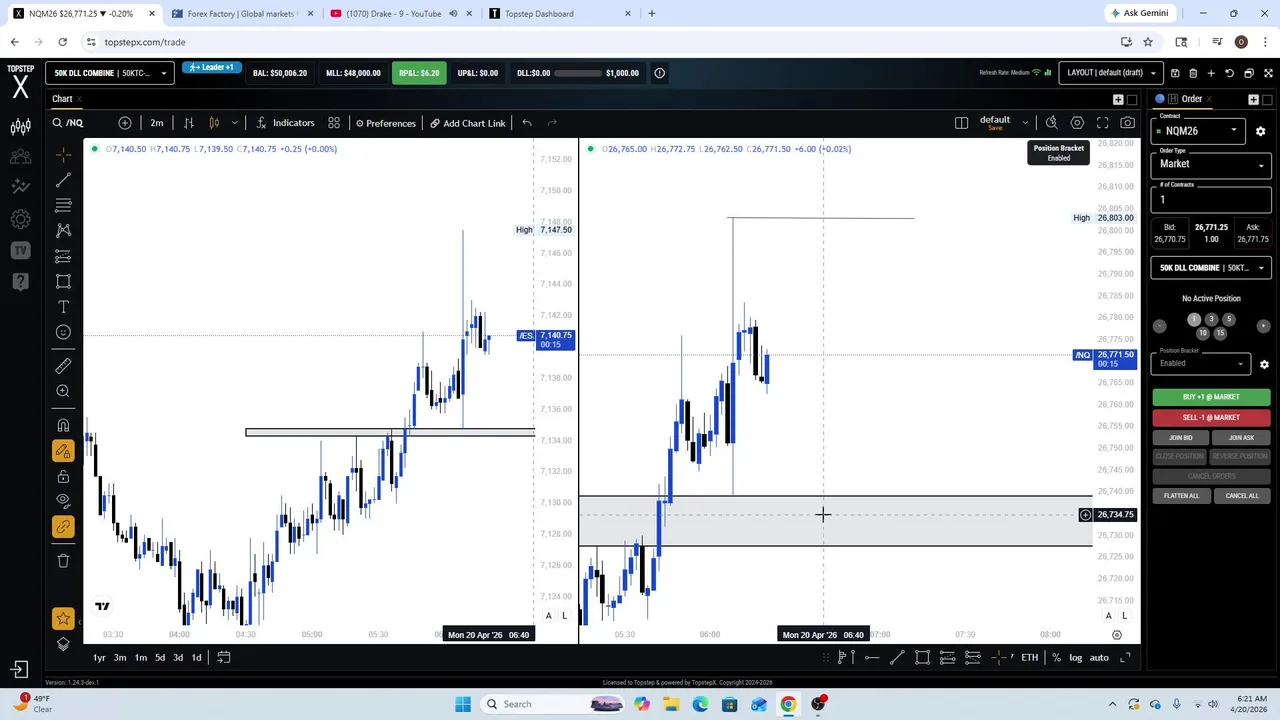
Task: Switch to the Chart panel tab
Action: click(62, 99)
